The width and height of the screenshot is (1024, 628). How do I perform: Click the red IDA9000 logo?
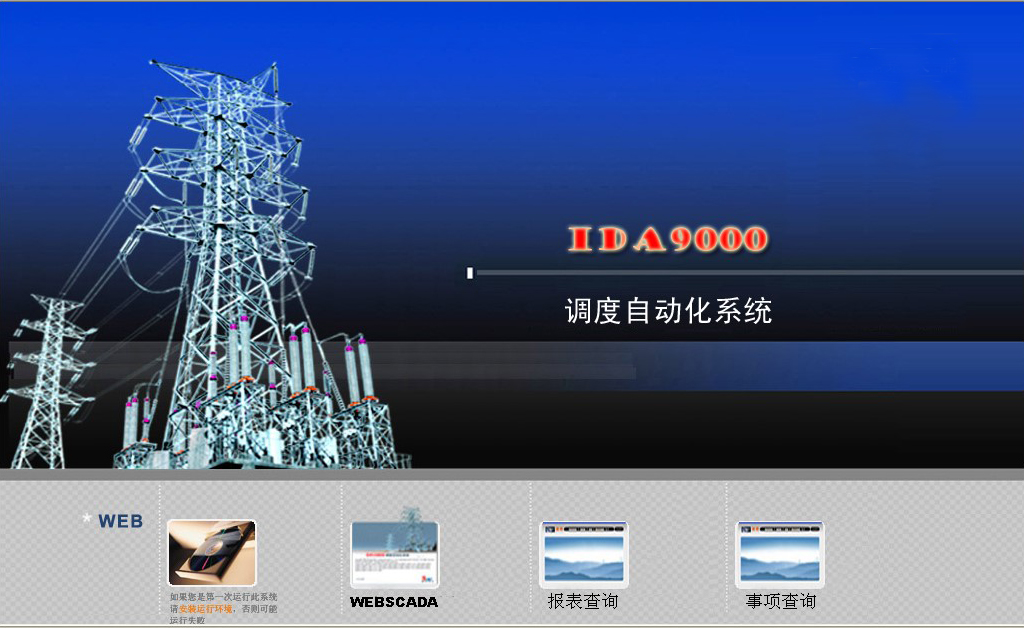(668, 240)
